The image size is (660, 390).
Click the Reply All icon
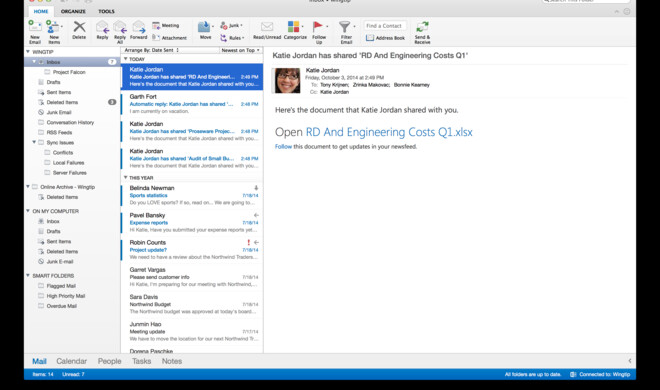click(x=120, y=27)
